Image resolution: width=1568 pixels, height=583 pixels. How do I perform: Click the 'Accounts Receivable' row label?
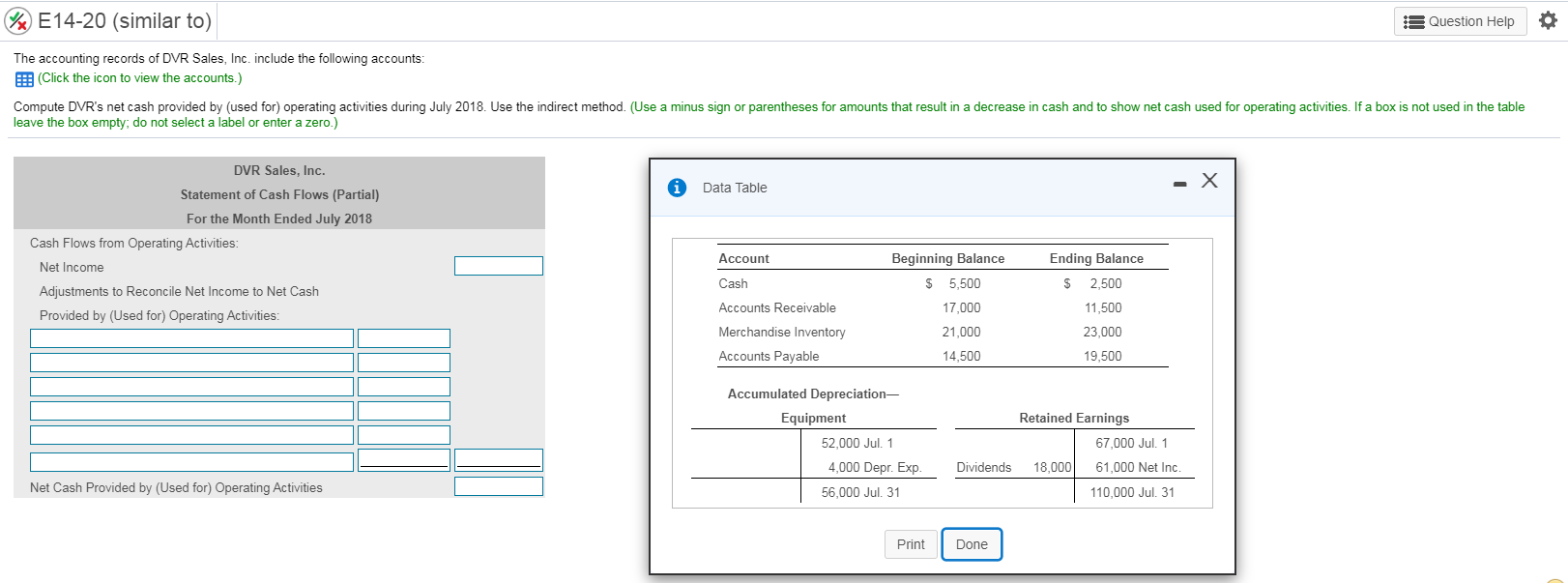pos(777,307)
